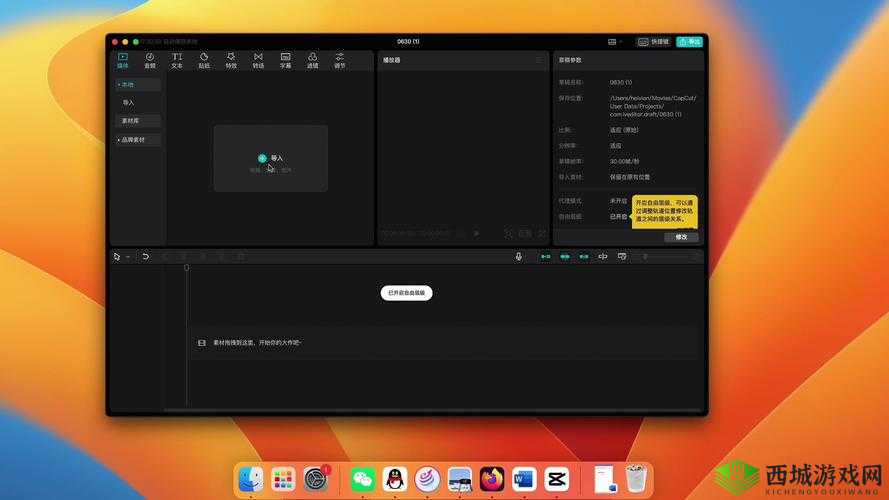Click the player play button

click(476, 234)
